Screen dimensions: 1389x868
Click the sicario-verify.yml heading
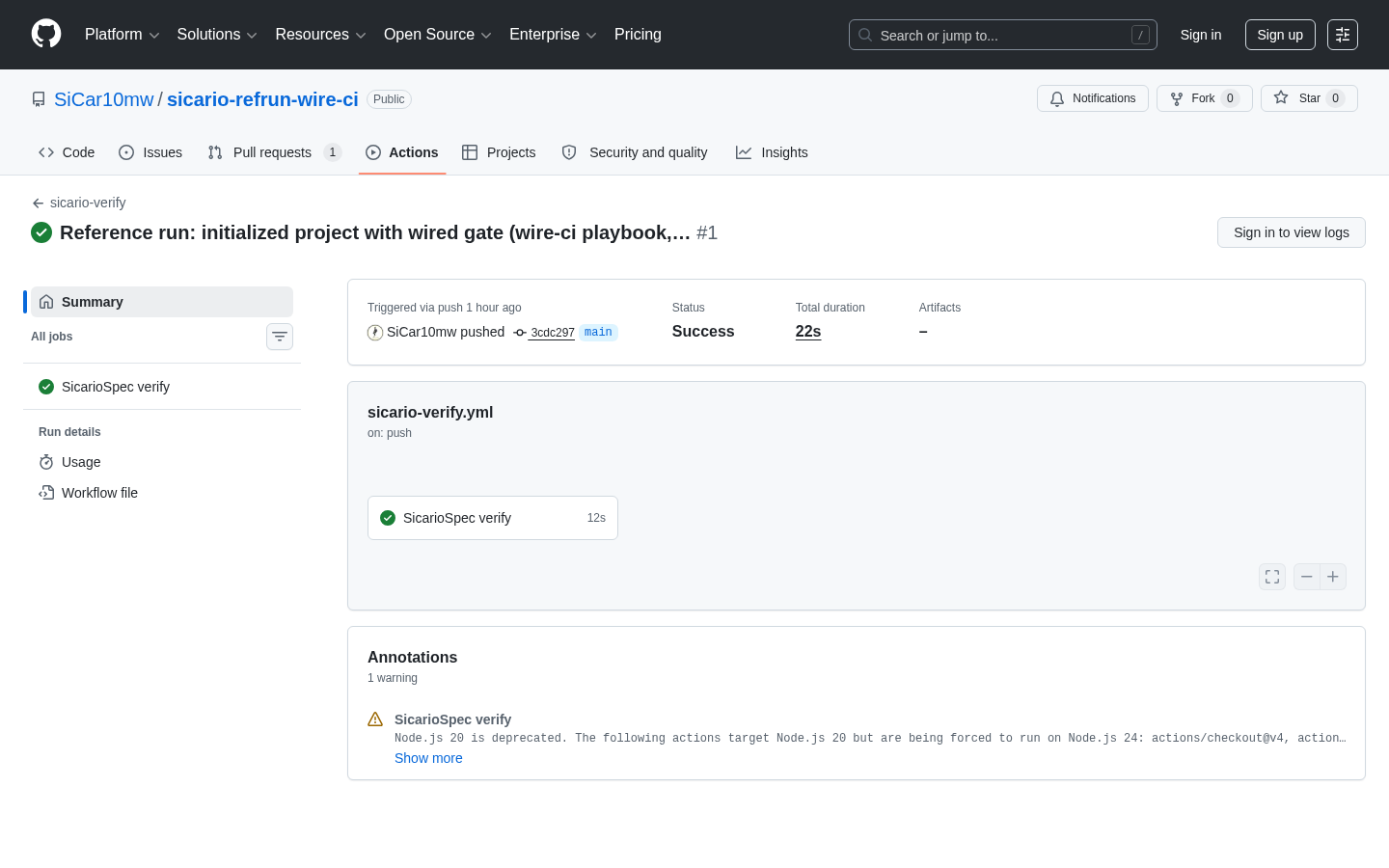point(430,412)
